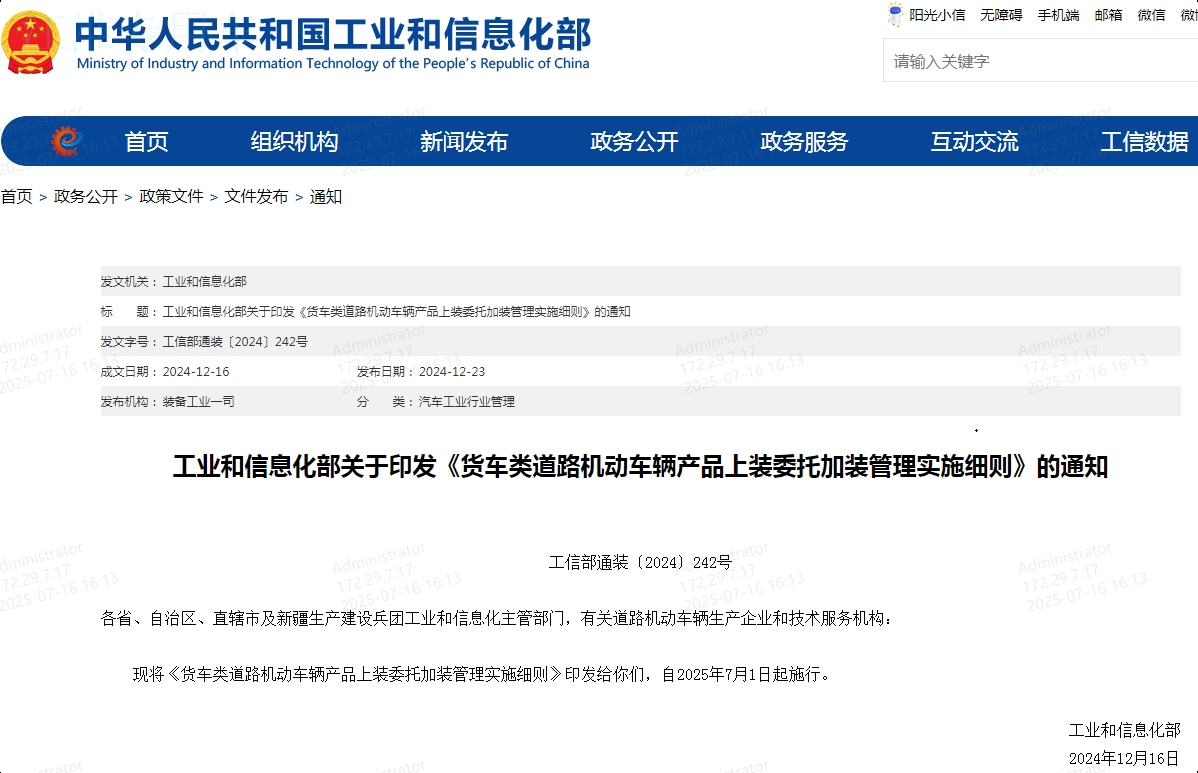This screenshot has height=773, width=1198.
Task: Open the 无障碍 accessibility link
Action: 1001,15
